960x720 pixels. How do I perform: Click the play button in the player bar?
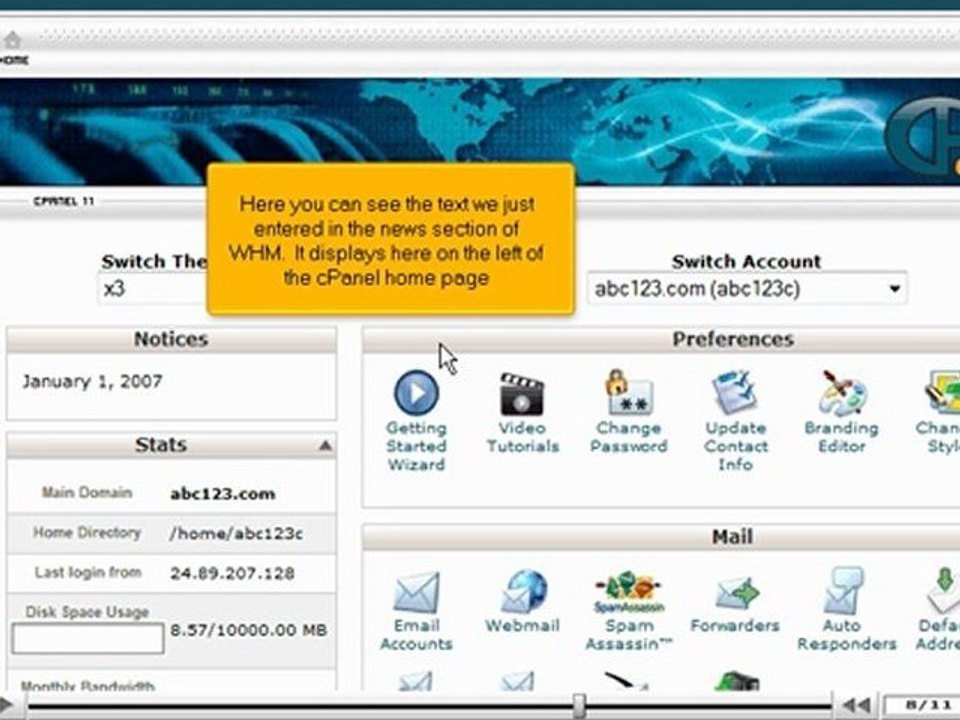click(6, 705)
